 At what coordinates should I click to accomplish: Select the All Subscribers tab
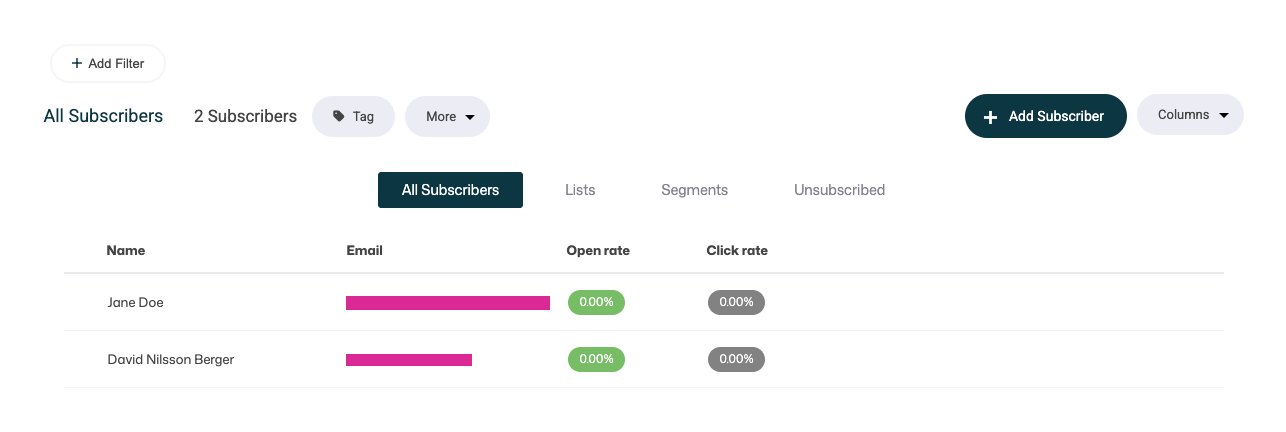coord(450,190)
